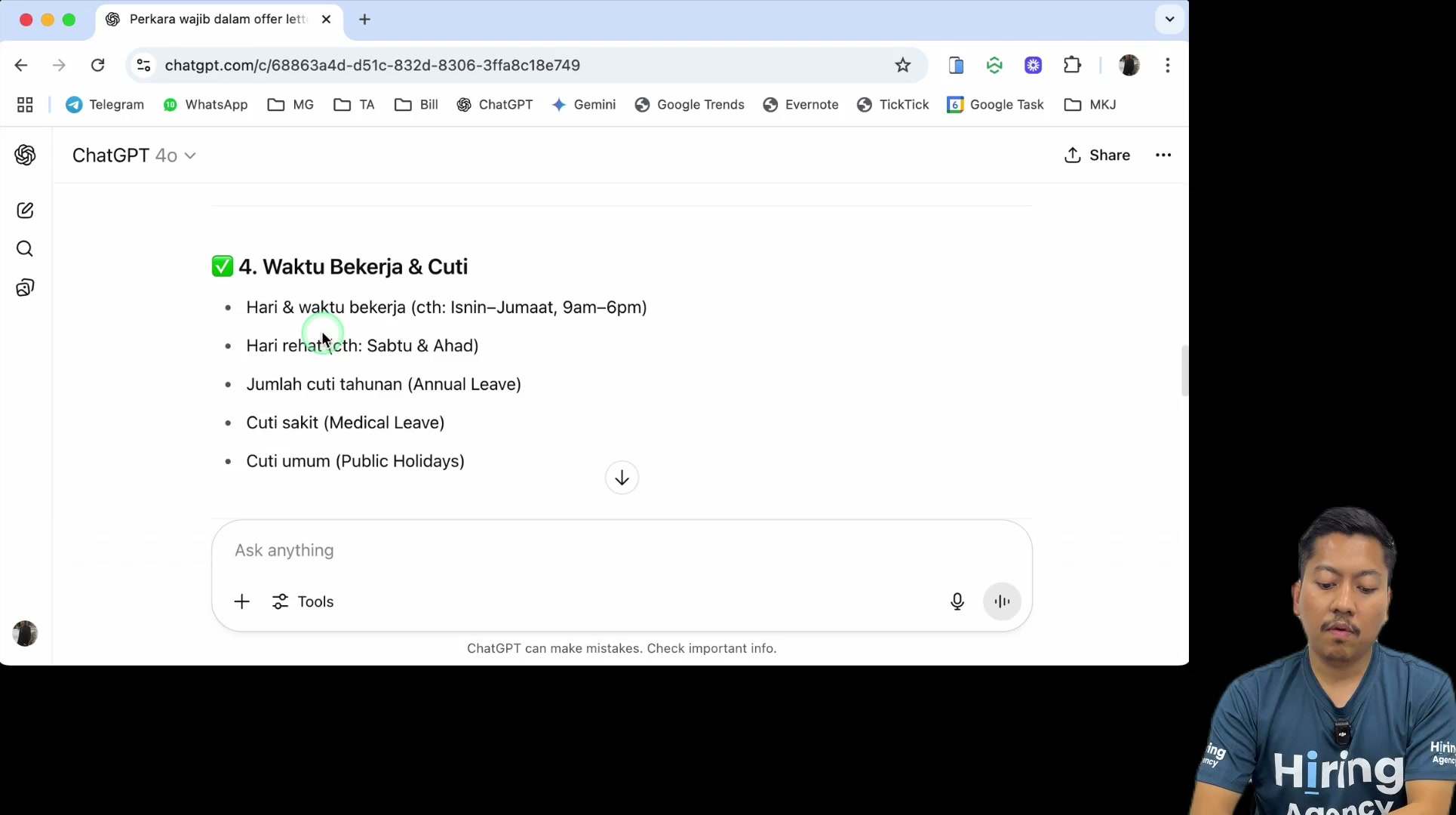1456x815 pixels.
Task: Click the ChatGPT logo in sidebar
Action: click(25, 155)
